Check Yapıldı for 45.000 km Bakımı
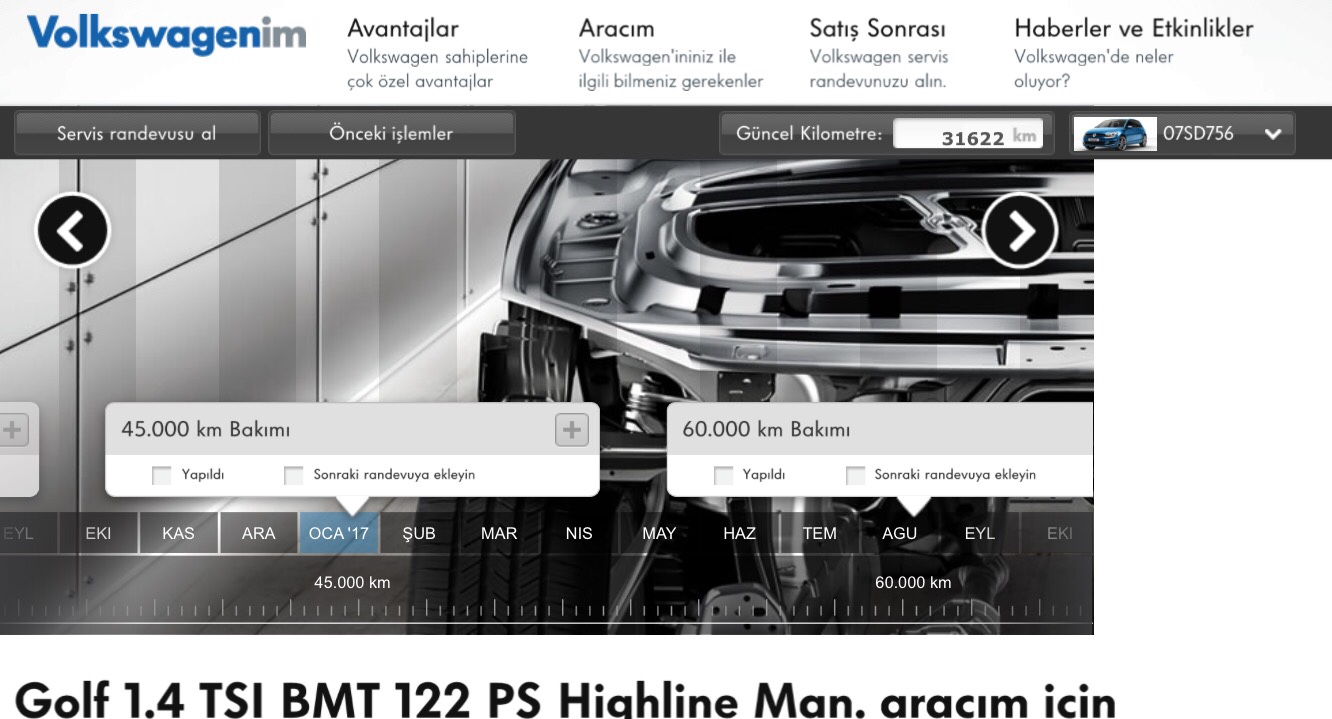The image size is (1332, 719). pyautogui.click(x=162, y=475)
